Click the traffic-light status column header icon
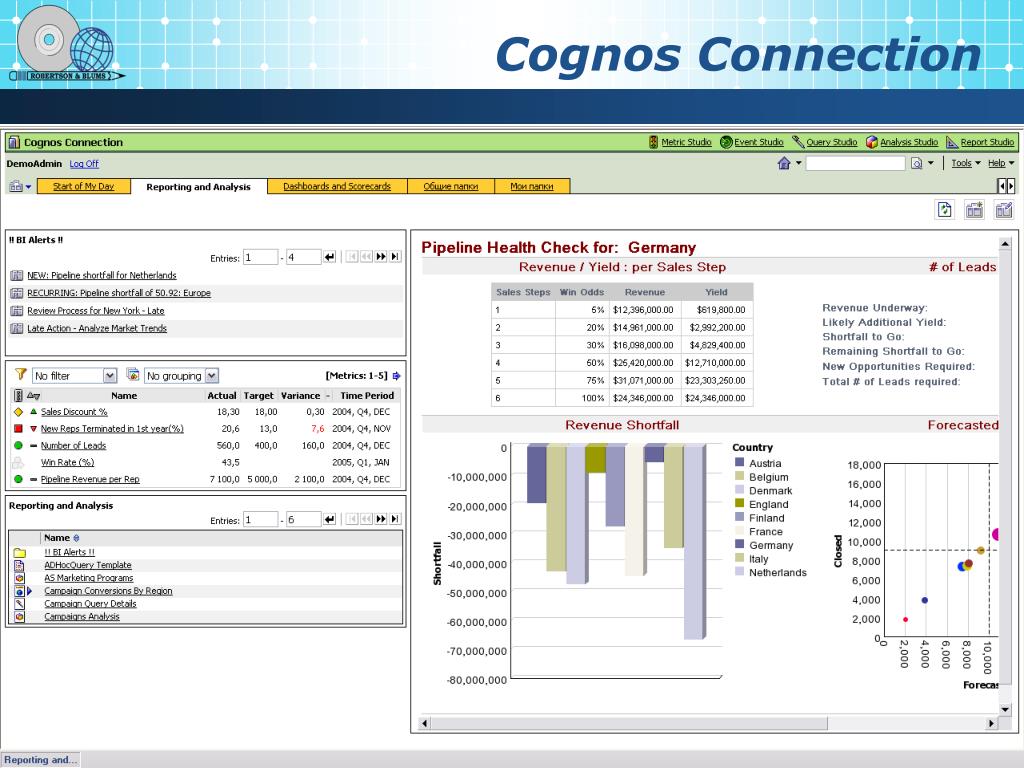 click(x=18, y=395)
